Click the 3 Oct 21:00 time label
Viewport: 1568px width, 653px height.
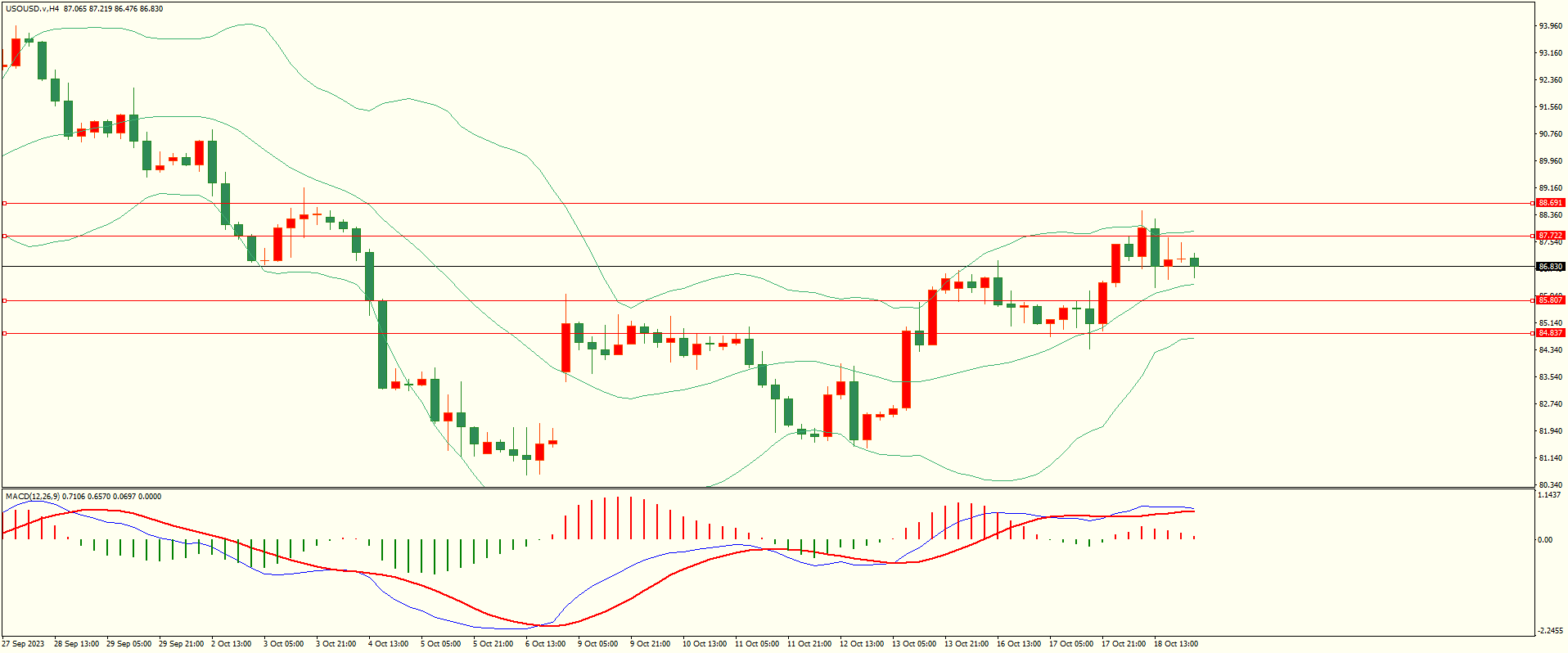tap(336, 644)
